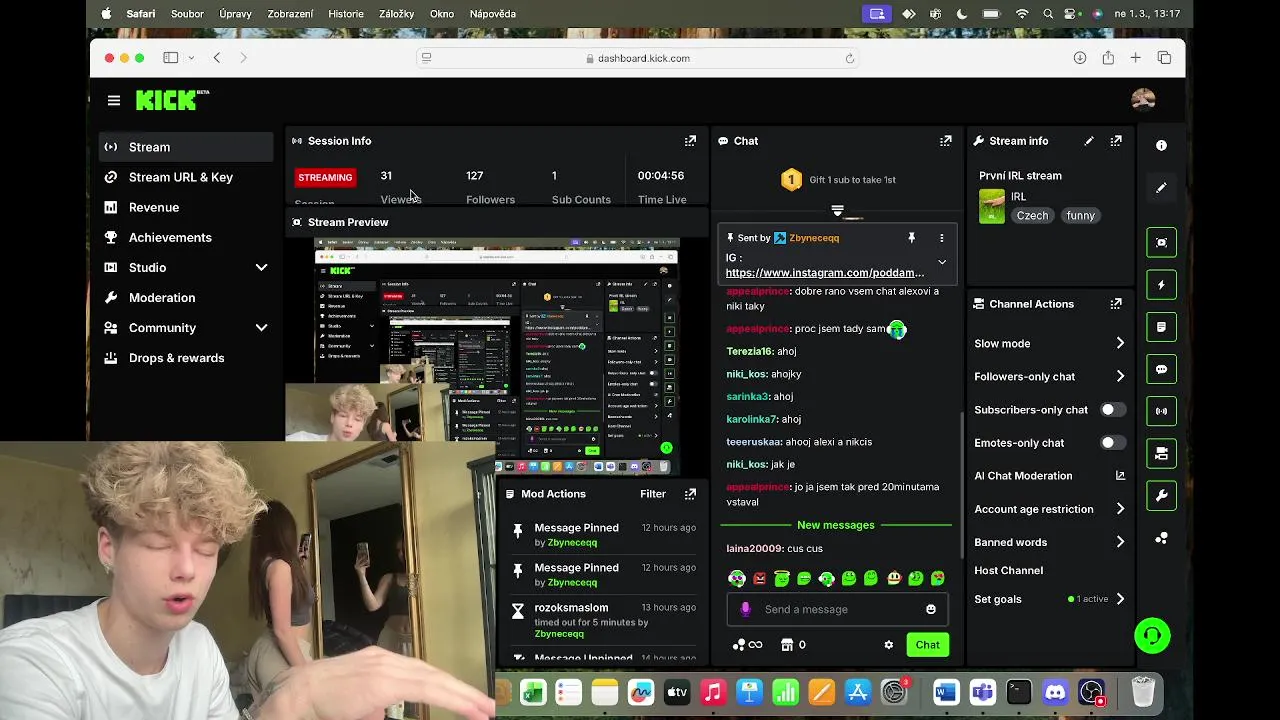Open Safari sidebar dropdown arrow

(x=191, y=58)
